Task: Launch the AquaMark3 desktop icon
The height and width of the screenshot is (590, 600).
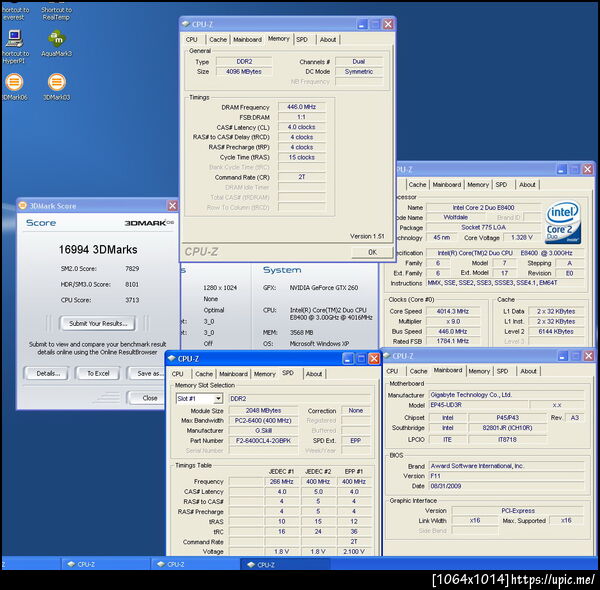Action: point(56,38)
